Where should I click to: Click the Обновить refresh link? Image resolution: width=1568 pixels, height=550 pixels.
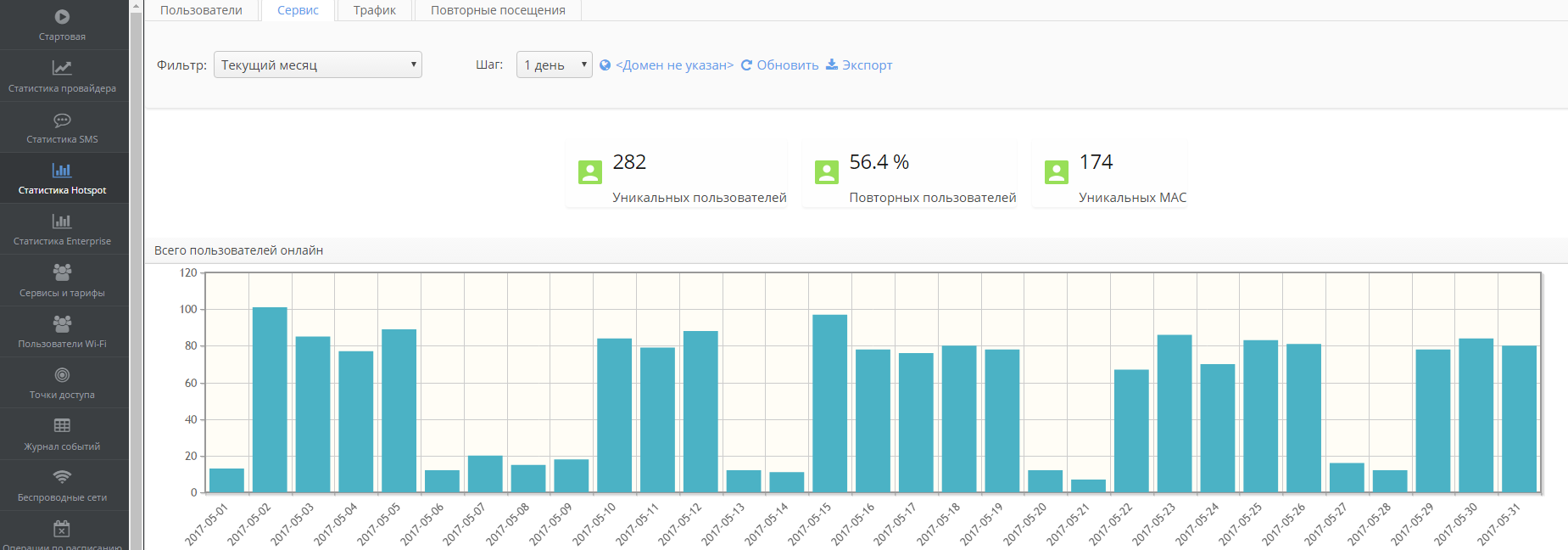pyautogui.click(x=787, y=65)
